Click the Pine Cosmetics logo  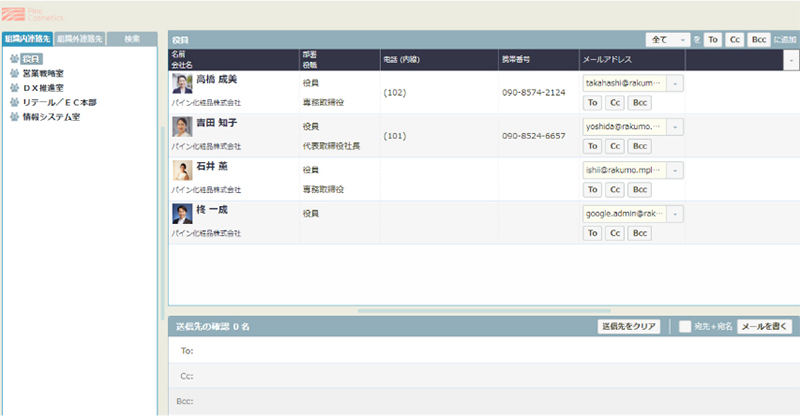pyautogui.click(x=32, y=14)
